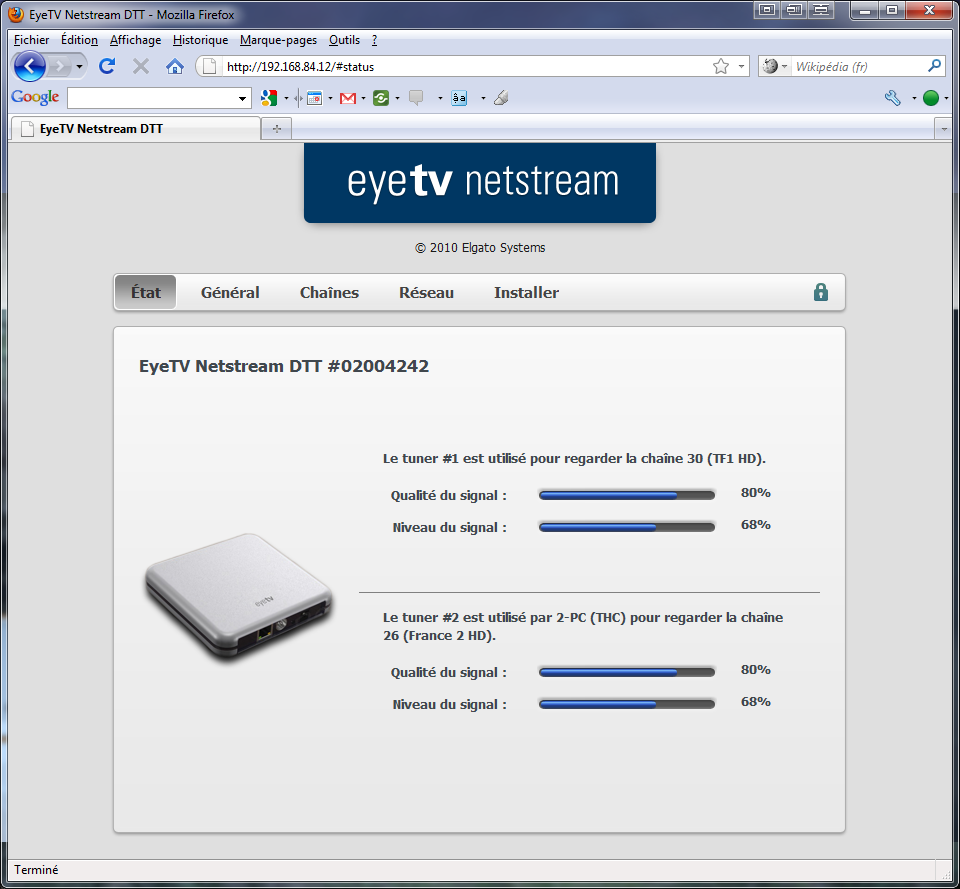Open the back/forward history dropdown arrow

(80, 66)
